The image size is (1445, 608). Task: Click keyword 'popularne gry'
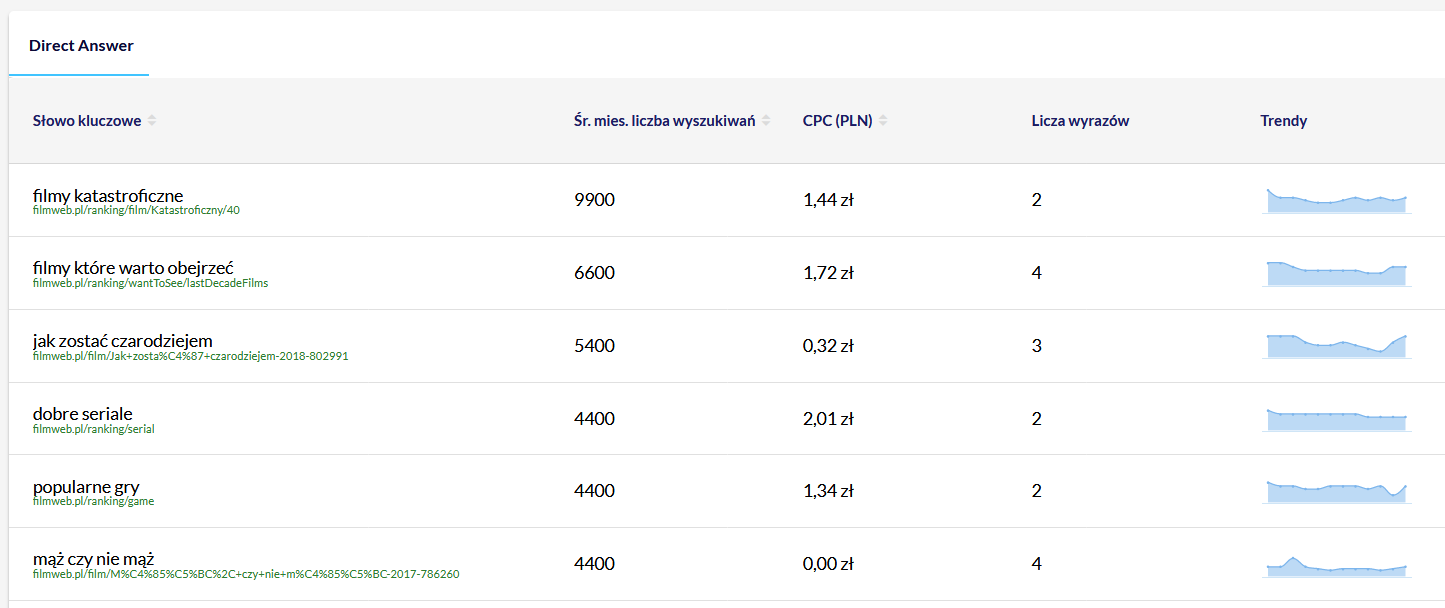click(x=86, y=487)
